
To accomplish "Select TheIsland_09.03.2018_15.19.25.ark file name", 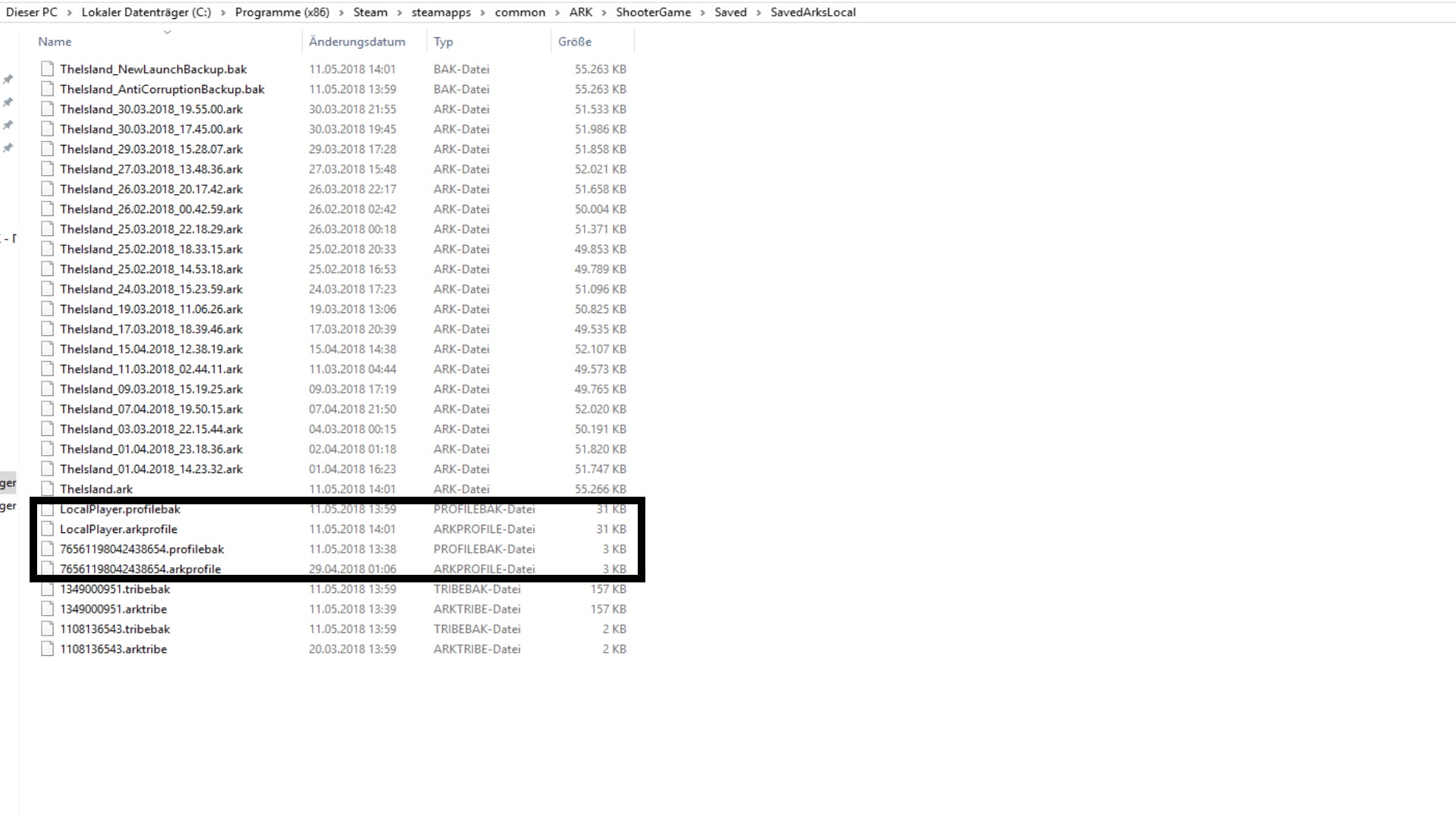I will pos(152,389).
